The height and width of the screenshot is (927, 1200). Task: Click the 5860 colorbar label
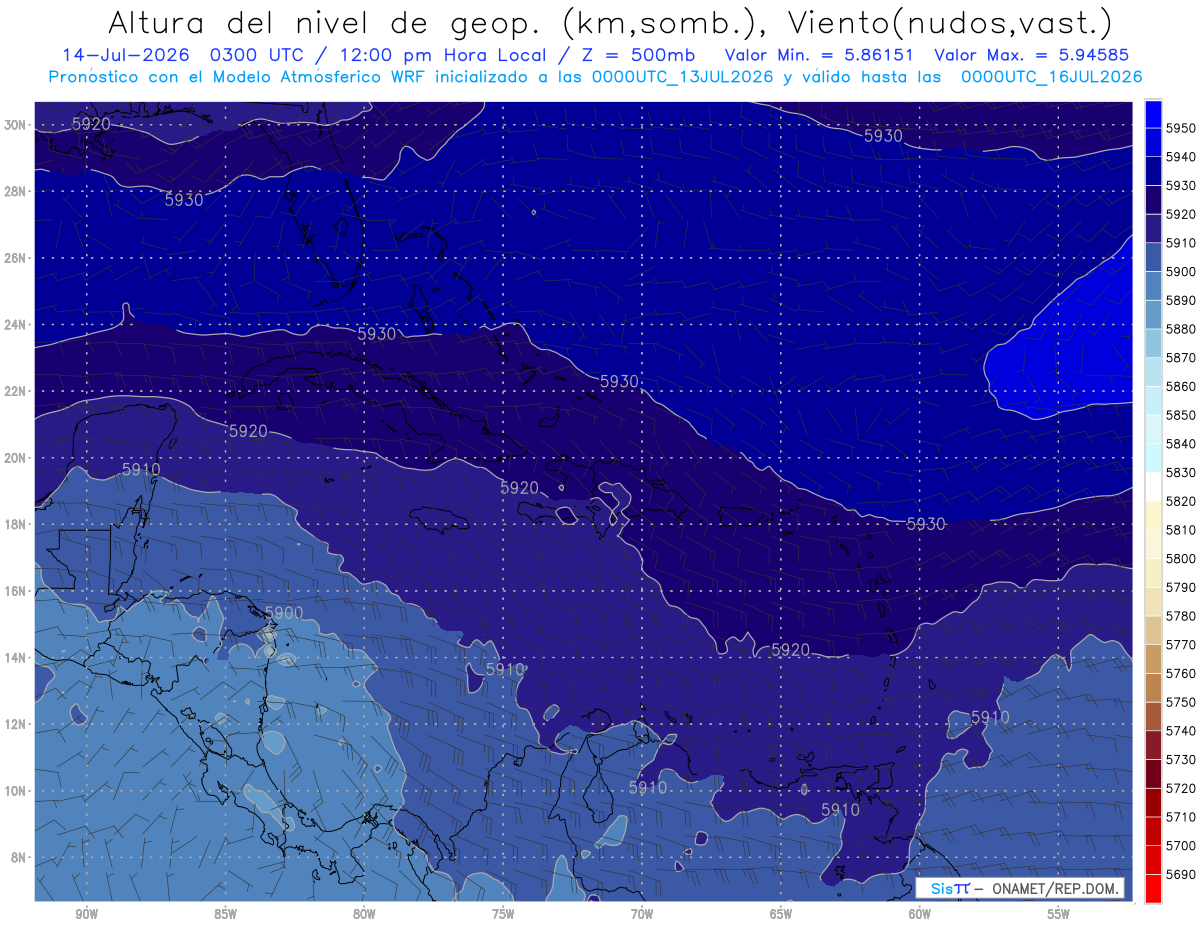point(1182,386)
